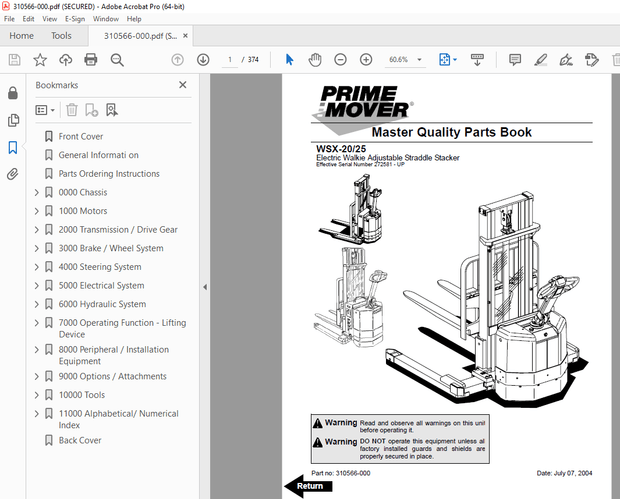This screenshot has width=620, height=499.
Task: Expand 9000 Options / Attachments bookmark
Action: (37, 376)
